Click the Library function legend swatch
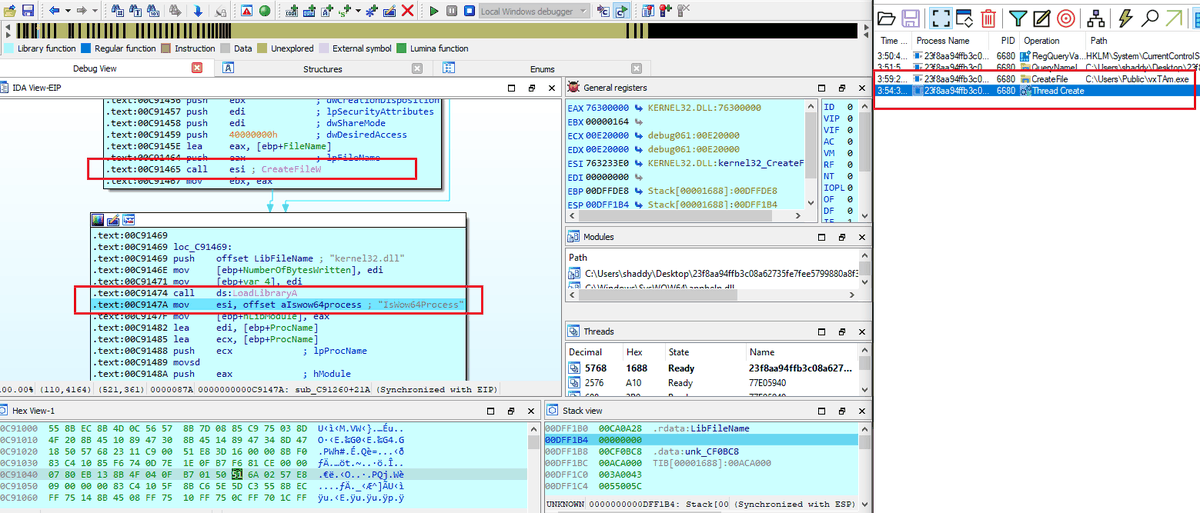This screenshot has width=1200, height=513. [9, 47]
